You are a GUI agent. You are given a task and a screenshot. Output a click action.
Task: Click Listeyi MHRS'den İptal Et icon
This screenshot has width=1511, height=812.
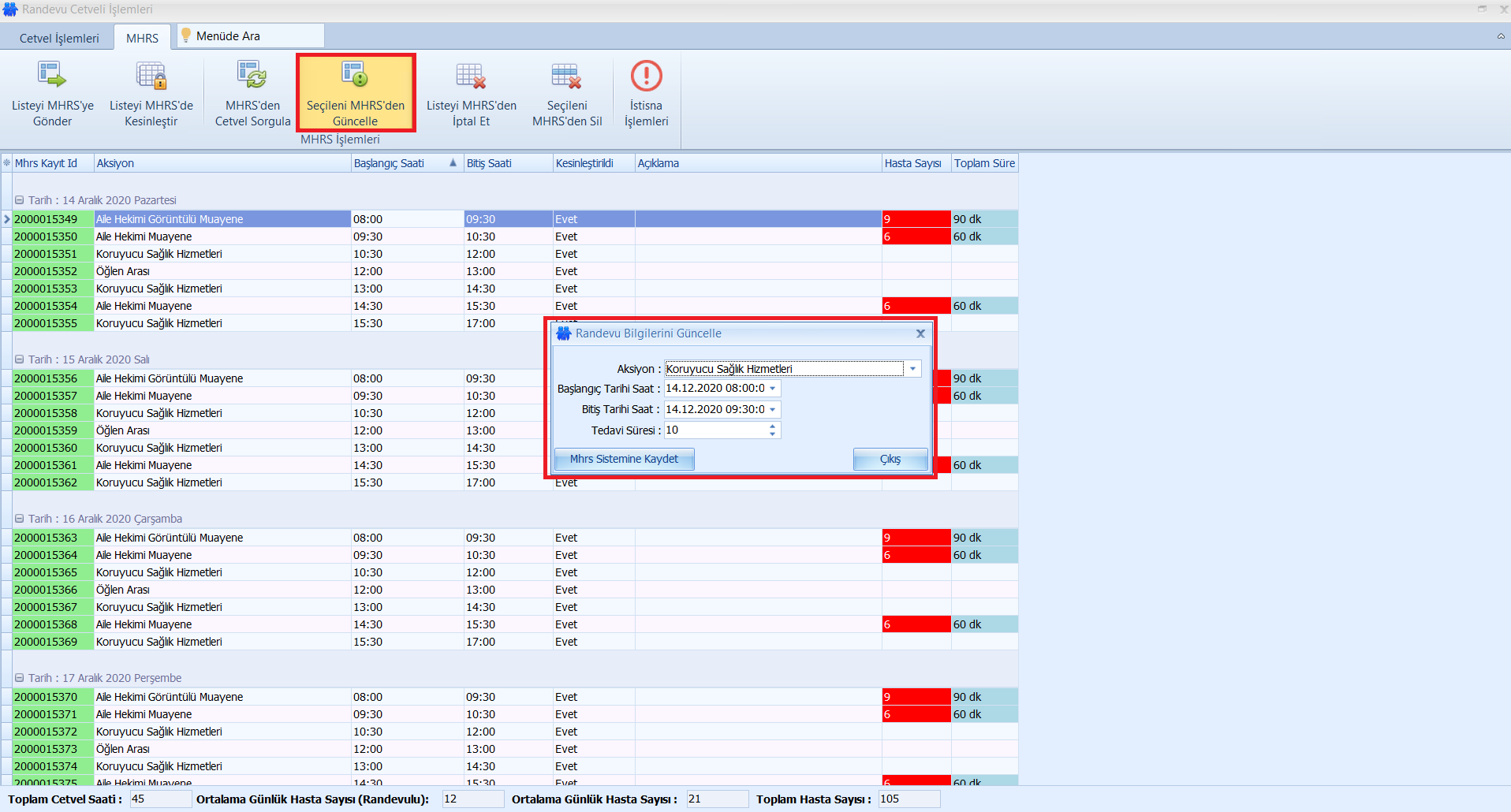coord(471,76)
